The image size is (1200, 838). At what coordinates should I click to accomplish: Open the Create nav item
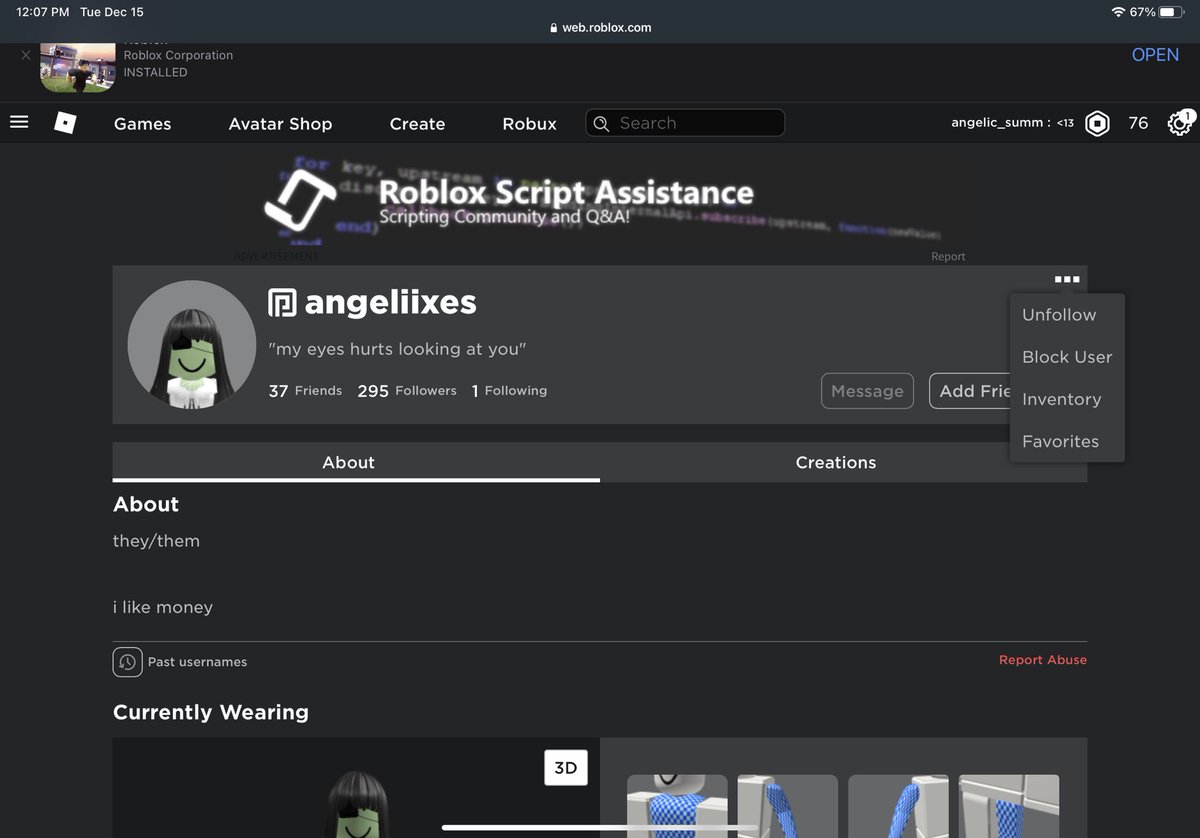click(417, 124)
